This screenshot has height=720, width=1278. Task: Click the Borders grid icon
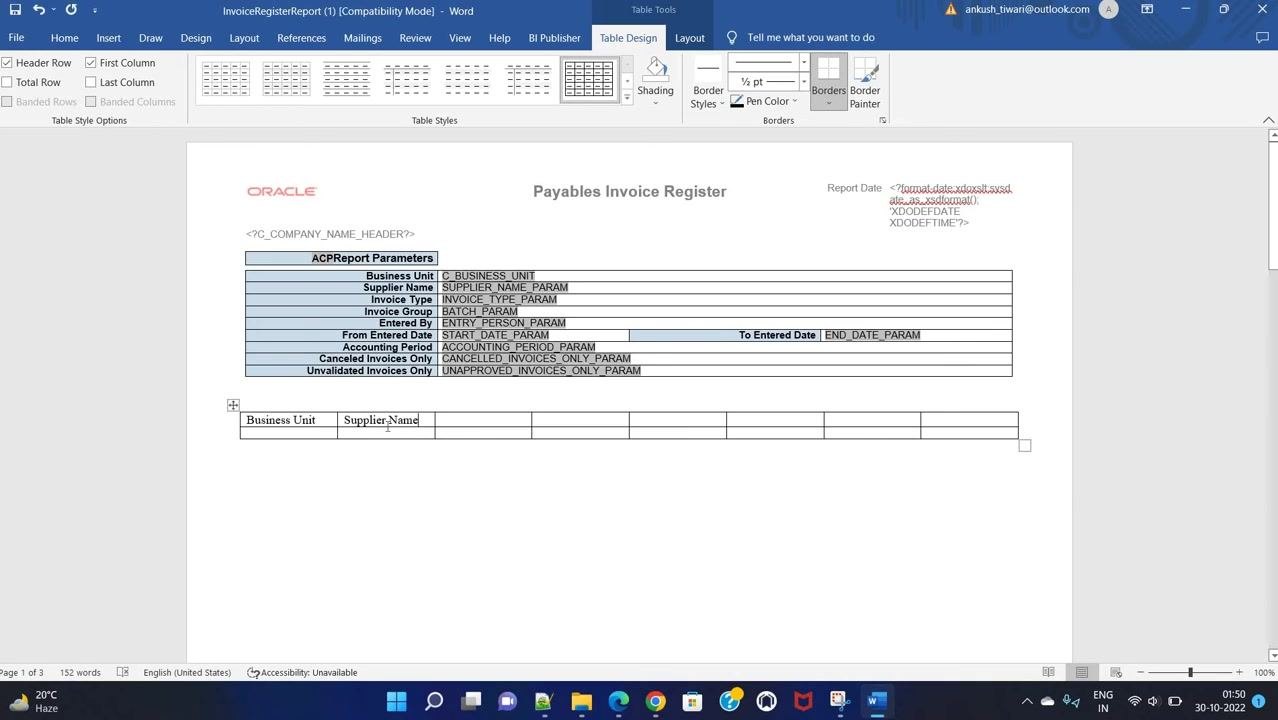[829, 69]
